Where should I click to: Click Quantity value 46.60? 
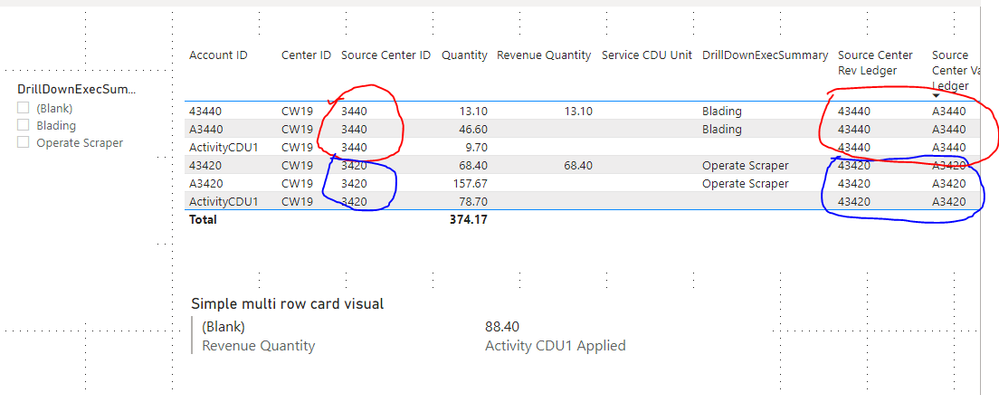(473, 129)
